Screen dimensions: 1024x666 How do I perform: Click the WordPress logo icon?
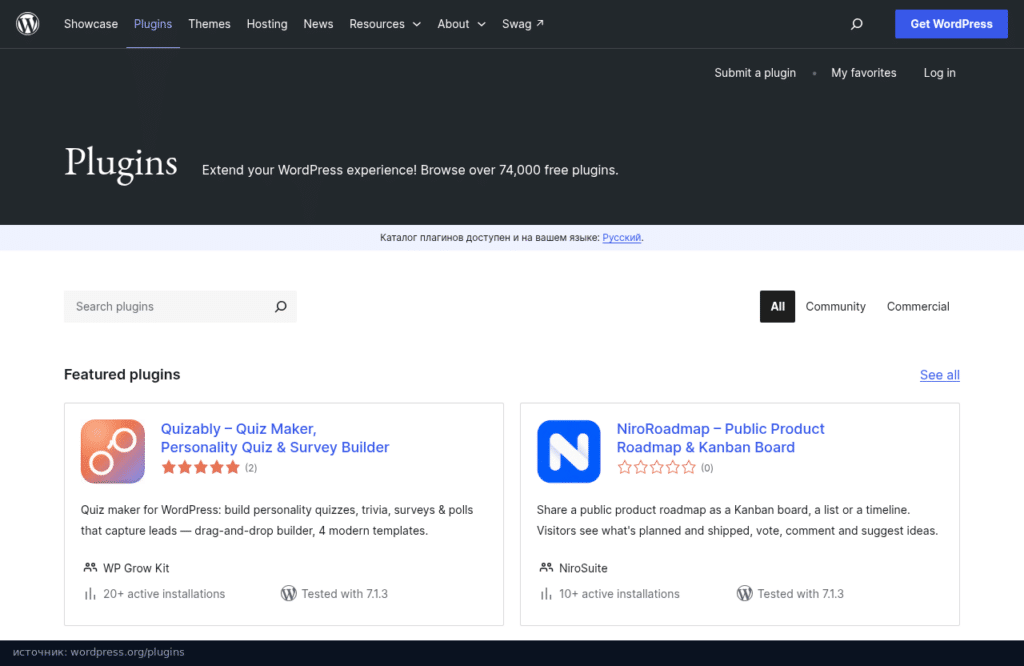[x=27, y=24]
